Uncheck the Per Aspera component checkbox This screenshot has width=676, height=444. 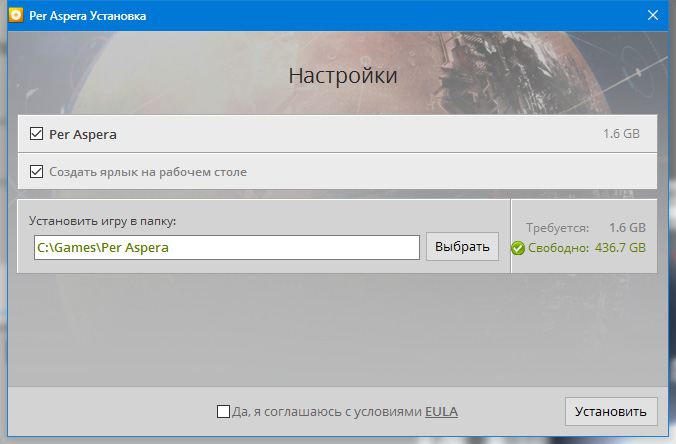(36, 134)
